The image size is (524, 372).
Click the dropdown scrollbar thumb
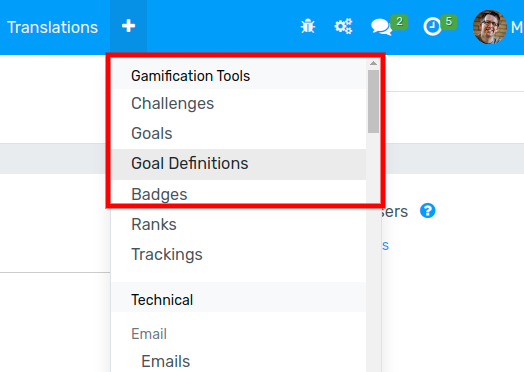pos(374,102)
